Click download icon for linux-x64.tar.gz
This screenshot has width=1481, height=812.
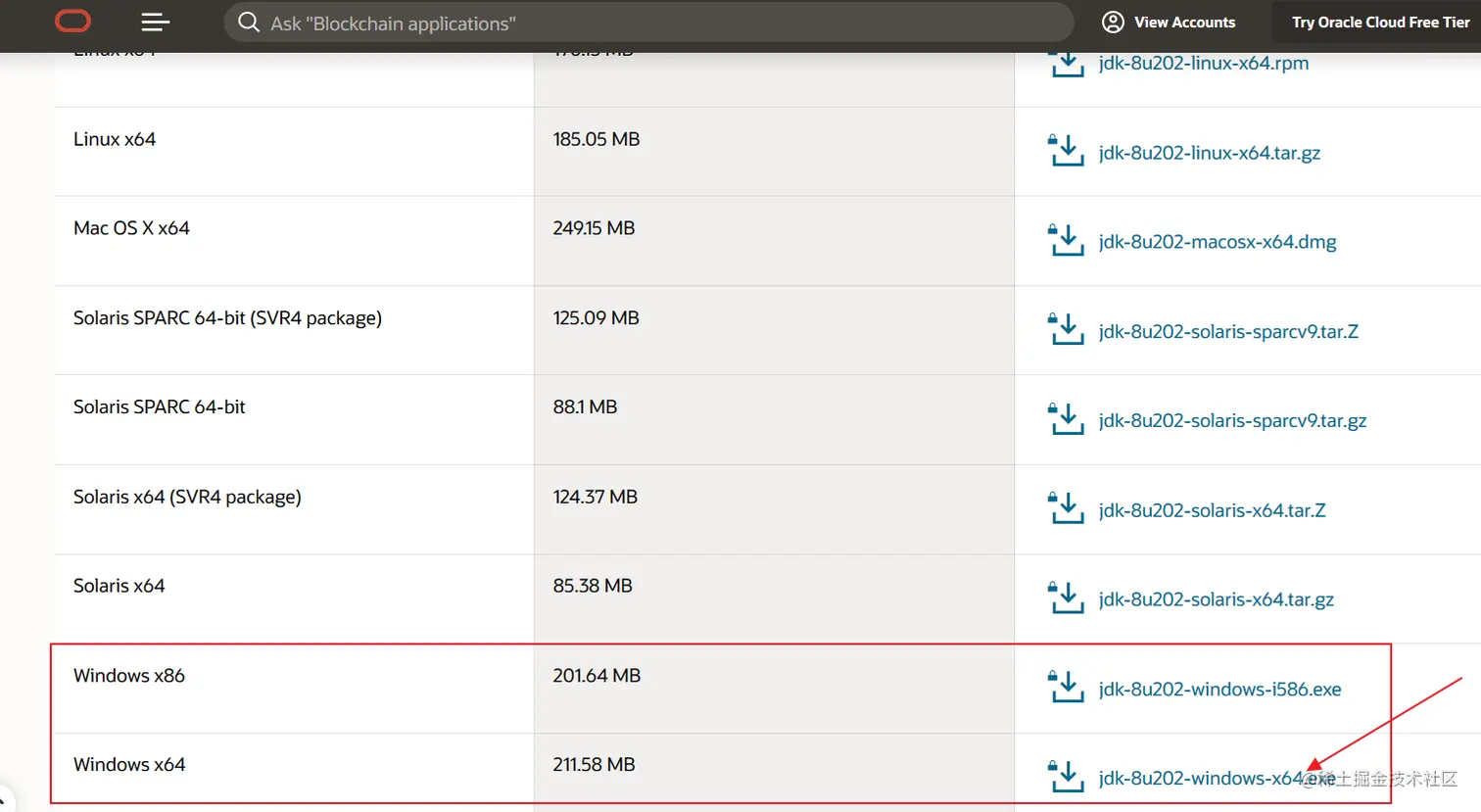1066,151
